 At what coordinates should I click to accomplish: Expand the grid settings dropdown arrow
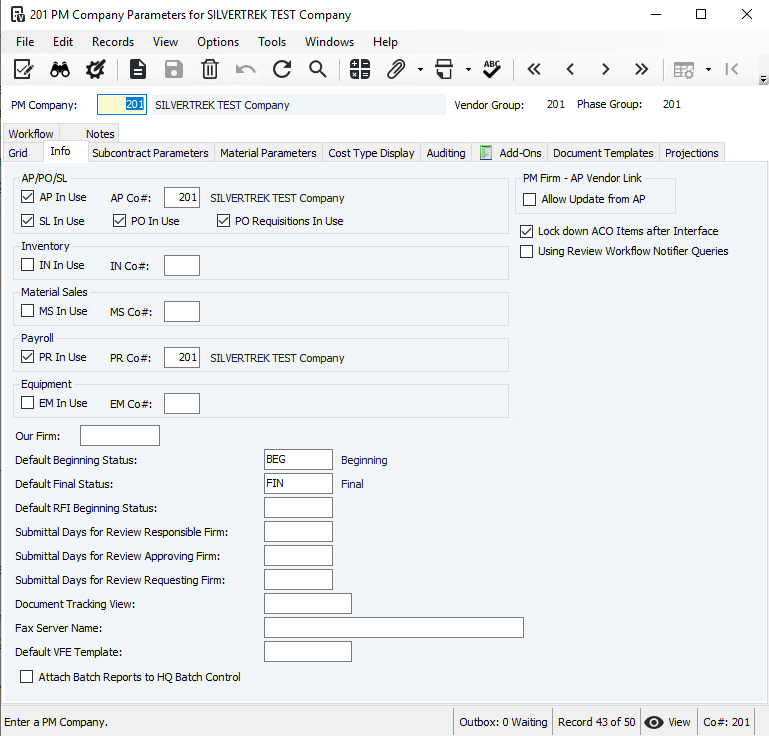tap(708, 70)
